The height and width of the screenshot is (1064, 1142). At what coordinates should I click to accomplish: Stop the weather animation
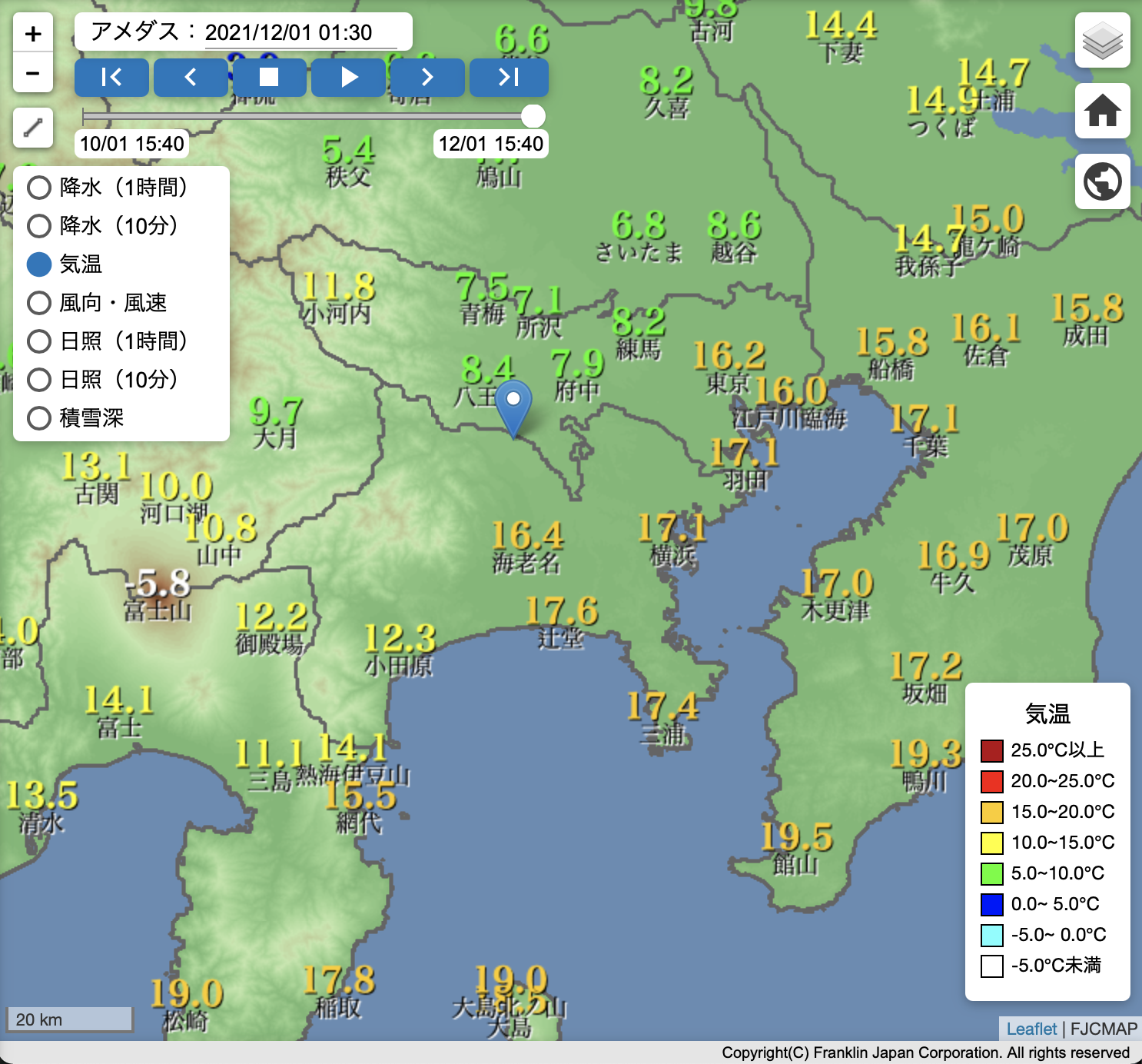269,78
